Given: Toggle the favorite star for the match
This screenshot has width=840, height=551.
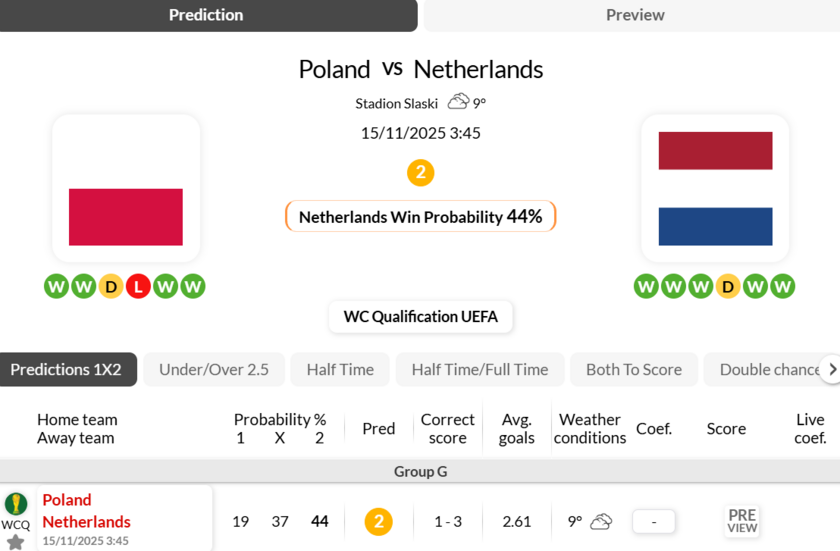Looking at the screenshot, I should click(x=15, y=541).
